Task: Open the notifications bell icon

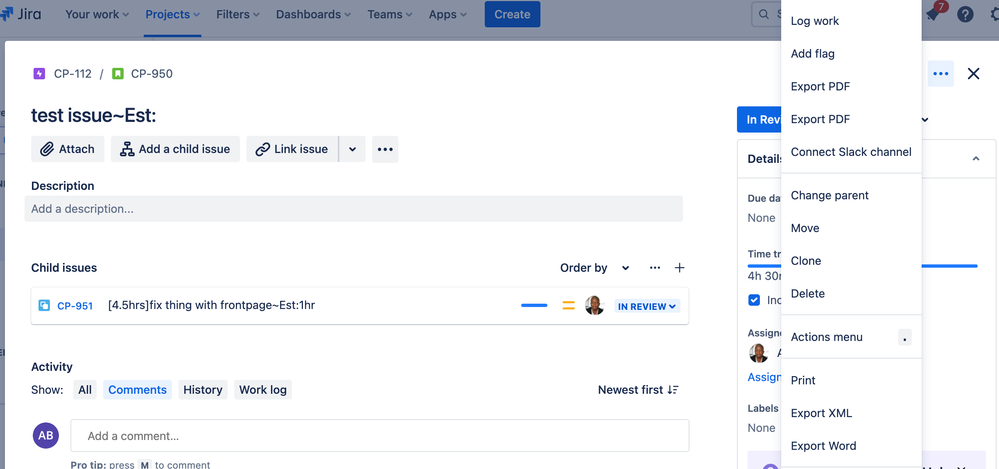Action: tap(934, 14)
